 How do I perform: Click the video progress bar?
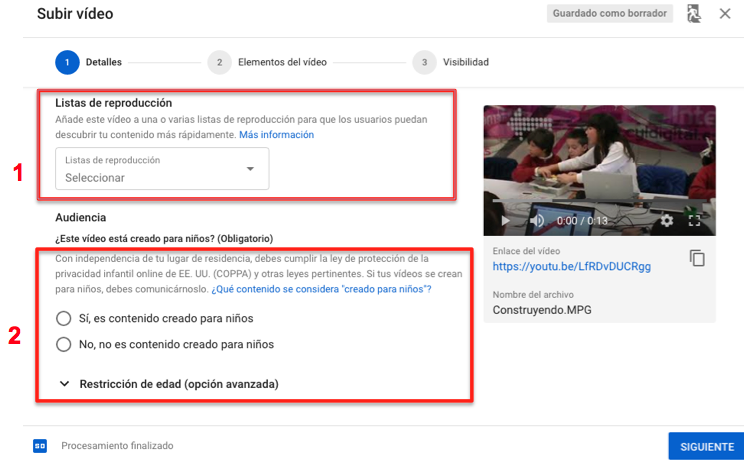coord(599,201)
